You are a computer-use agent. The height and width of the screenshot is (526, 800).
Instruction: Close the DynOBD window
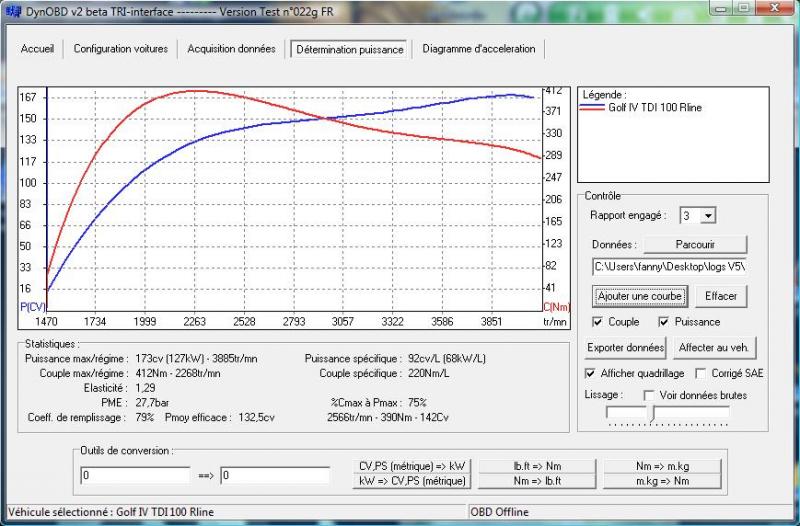[x=774, y=7]
